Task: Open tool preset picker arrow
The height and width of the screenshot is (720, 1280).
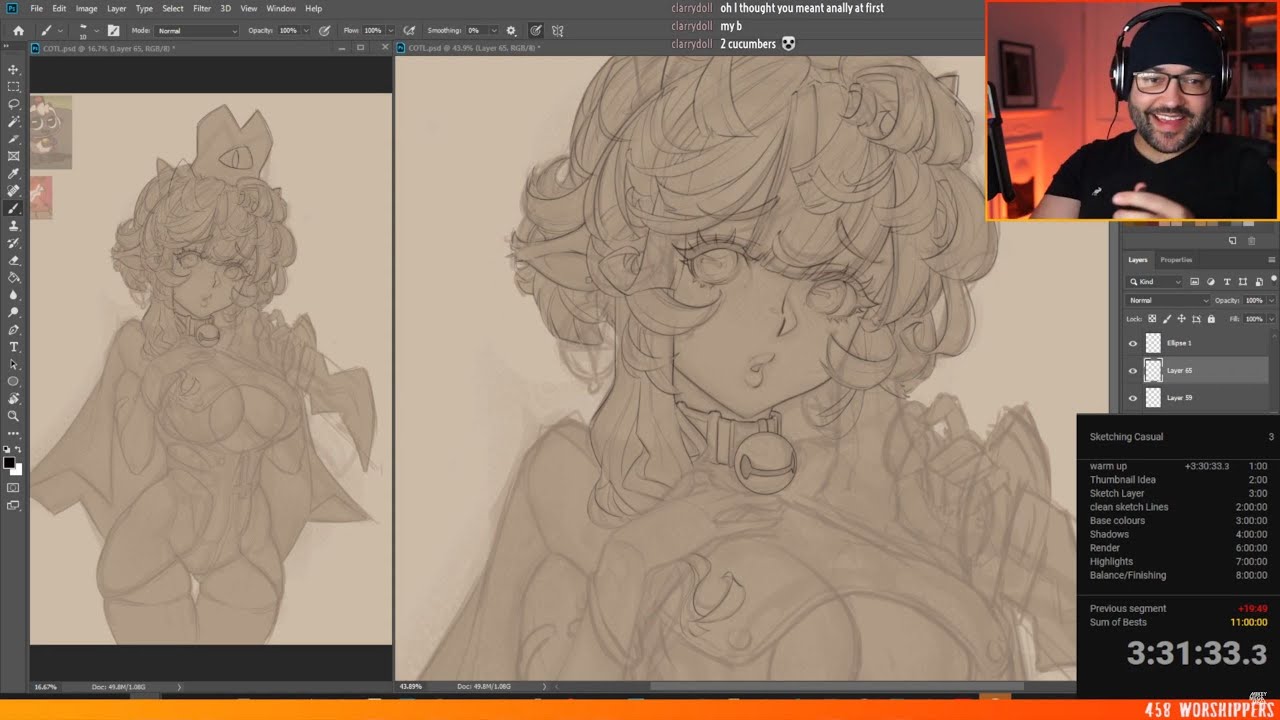Action: [59, 31]
